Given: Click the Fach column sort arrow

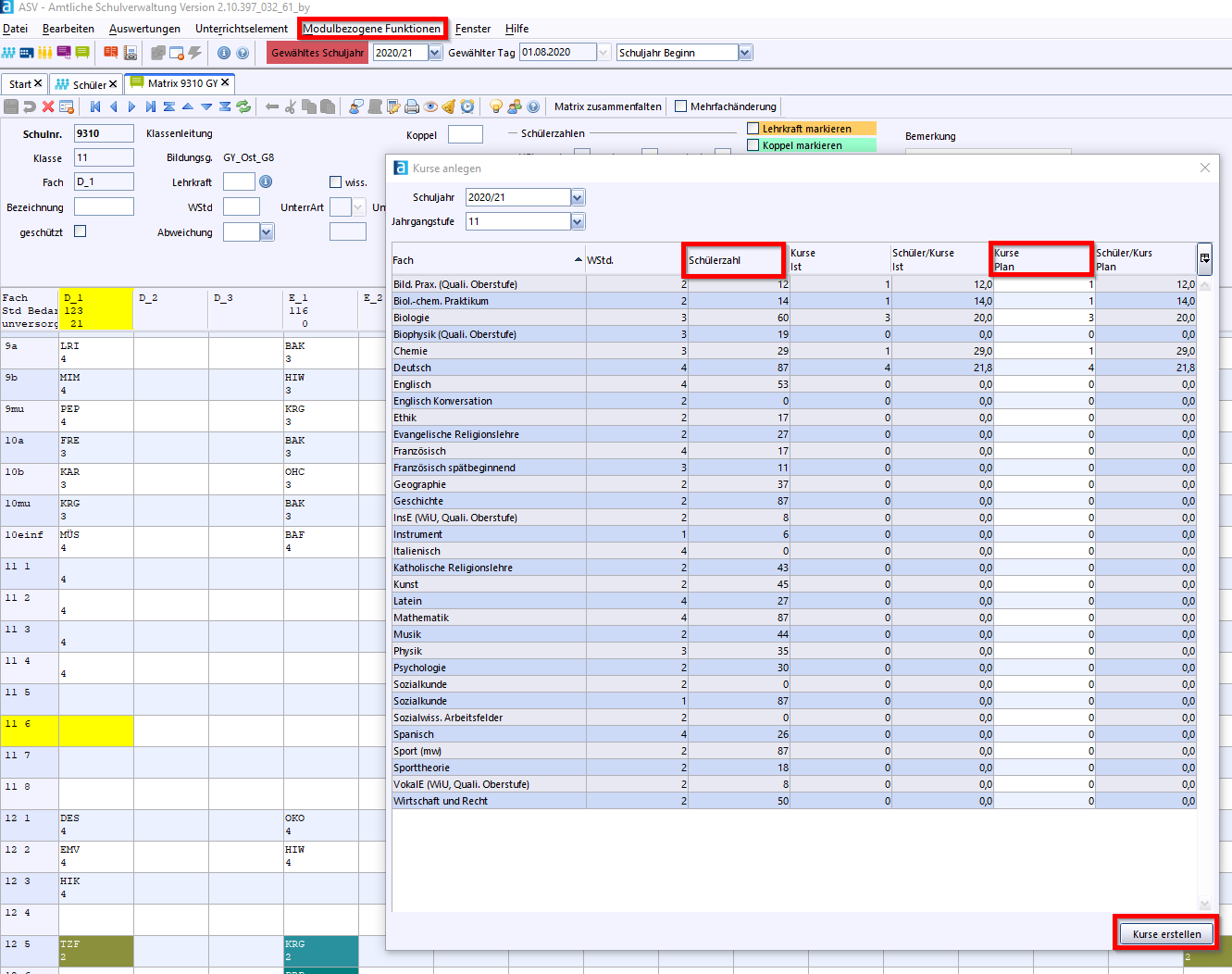Looking at the screenshot, I should pos(579,260).
